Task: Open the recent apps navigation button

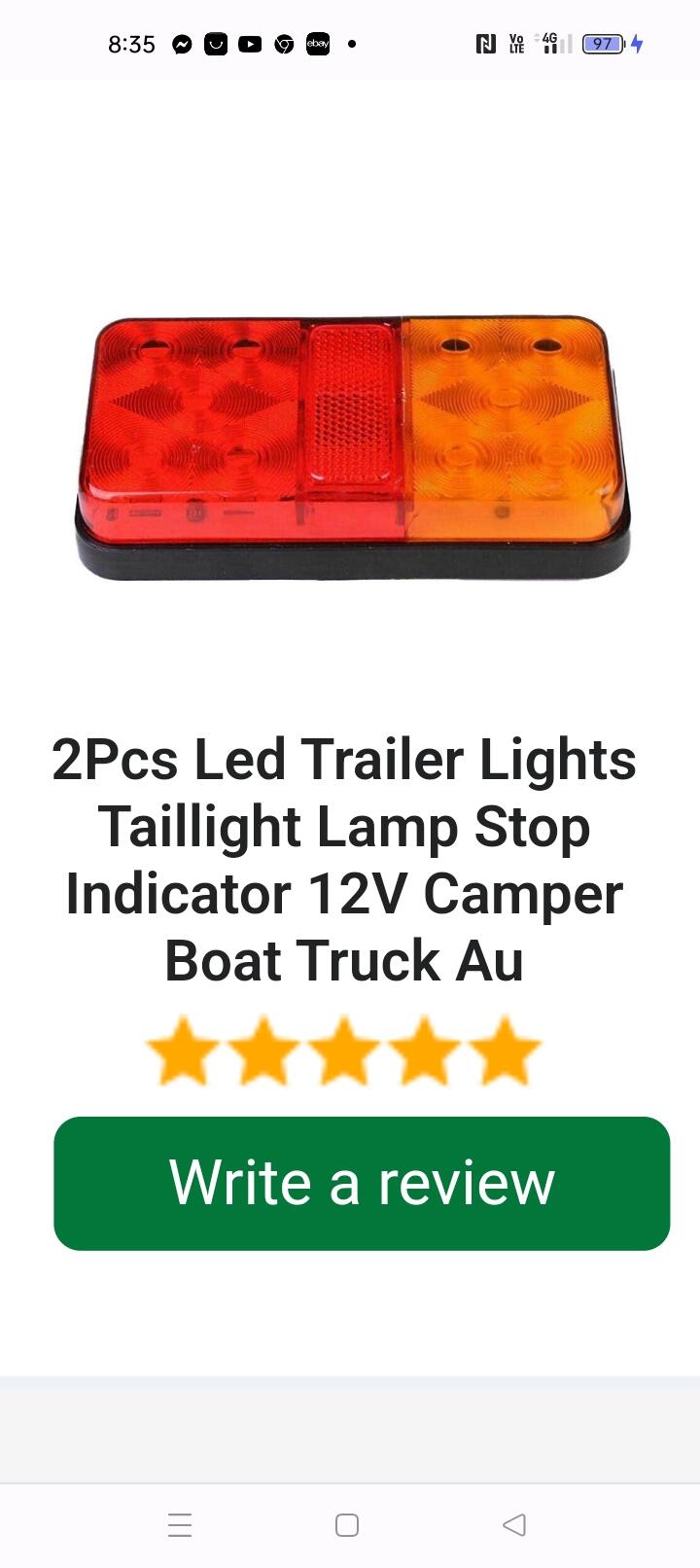Action: [x=180, y=1524]
